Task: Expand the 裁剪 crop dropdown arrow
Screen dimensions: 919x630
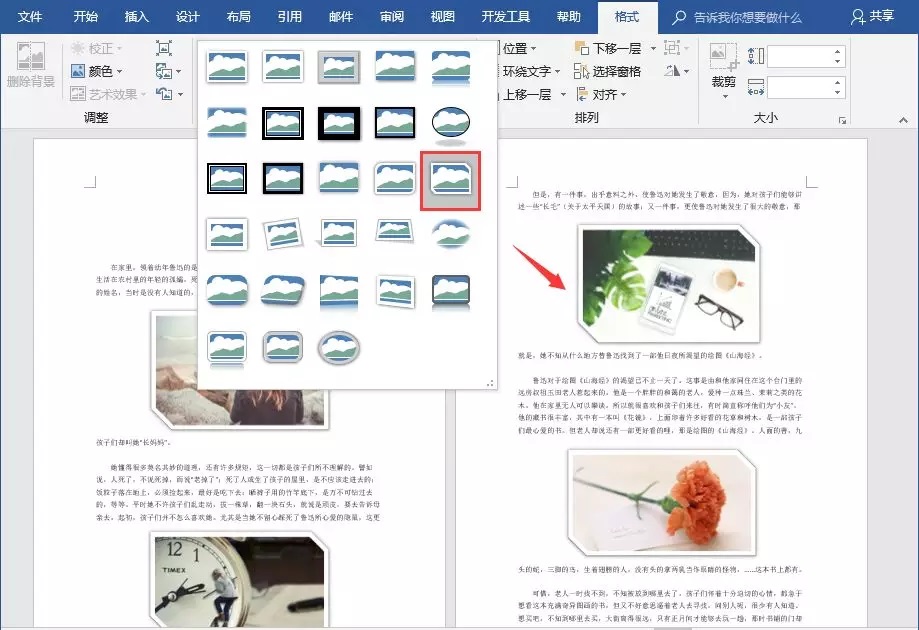Action: (x=725, y=96)
